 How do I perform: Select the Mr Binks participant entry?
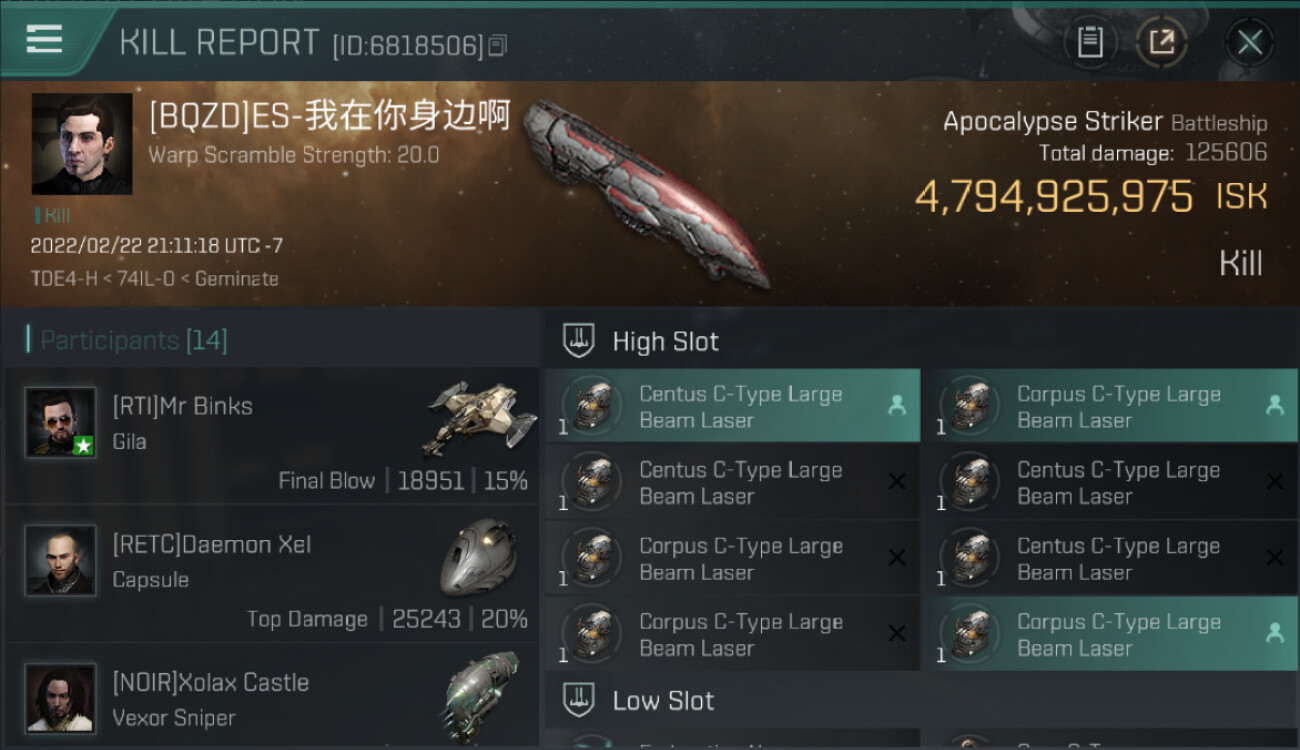(x=272, y=436)
